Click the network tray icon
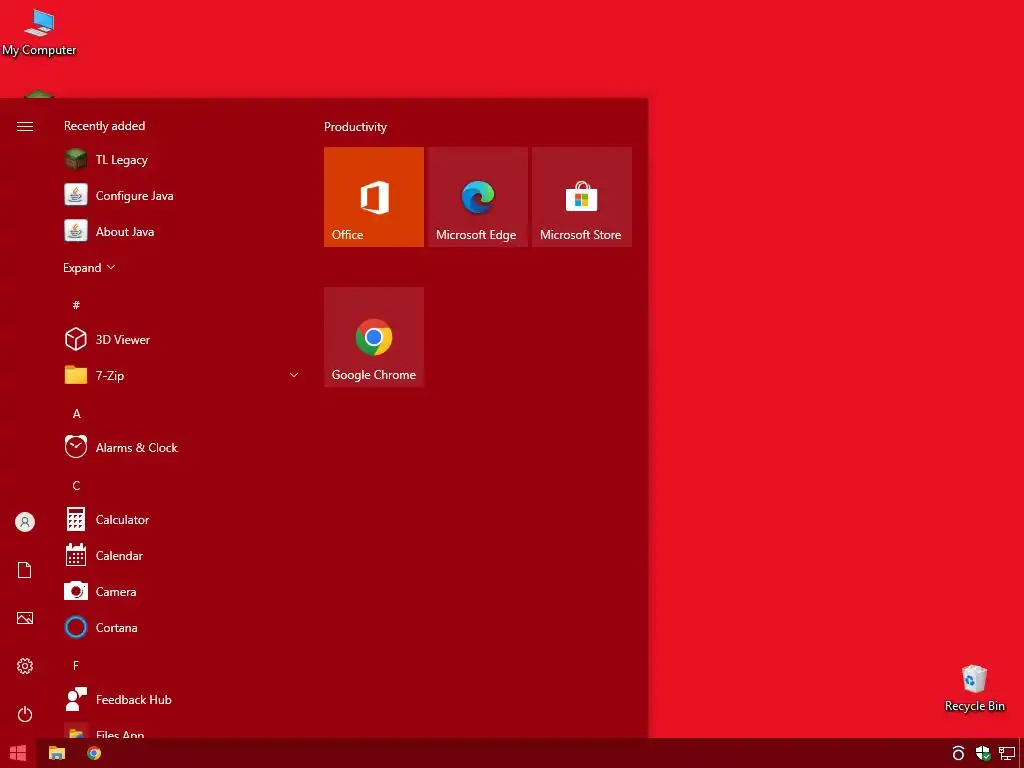The width and height of the screenshot is (1024, 768). click(1006, 753)
